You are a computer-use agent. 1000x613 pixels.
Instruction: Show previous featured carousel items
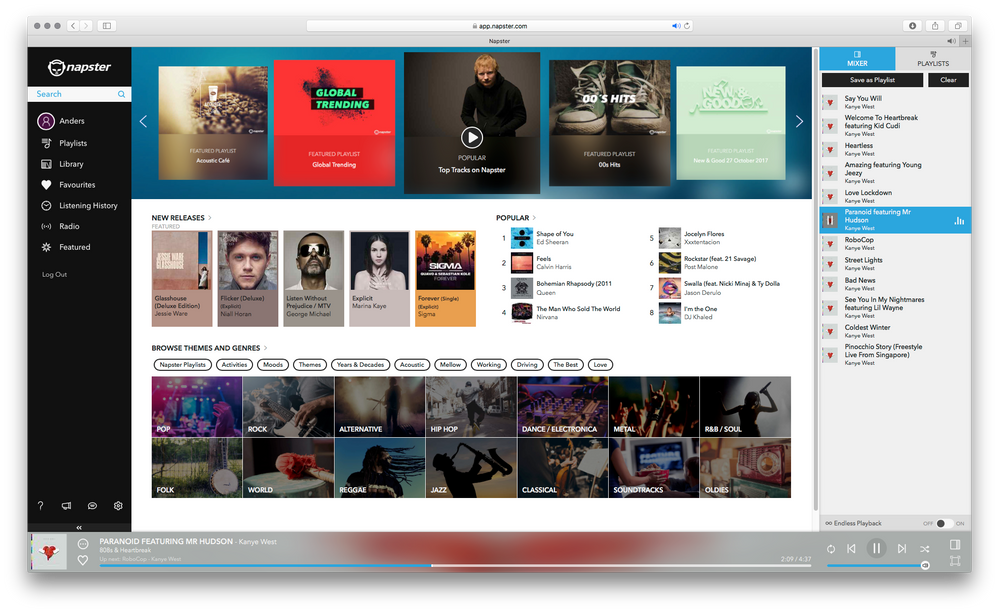(143, 121)
